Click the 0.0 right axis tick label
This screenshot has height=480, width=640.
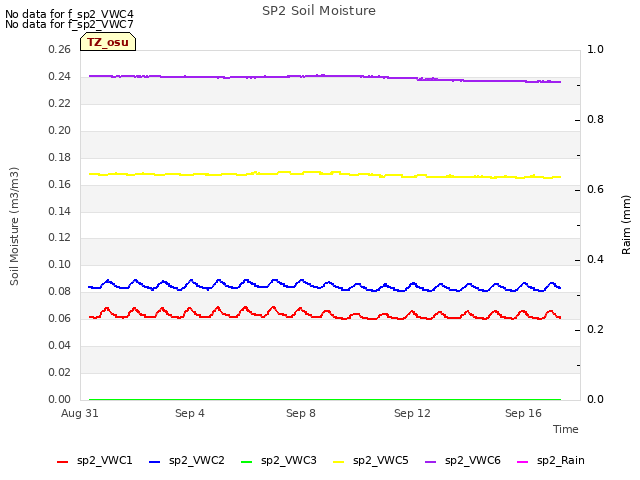coord(595,399)
